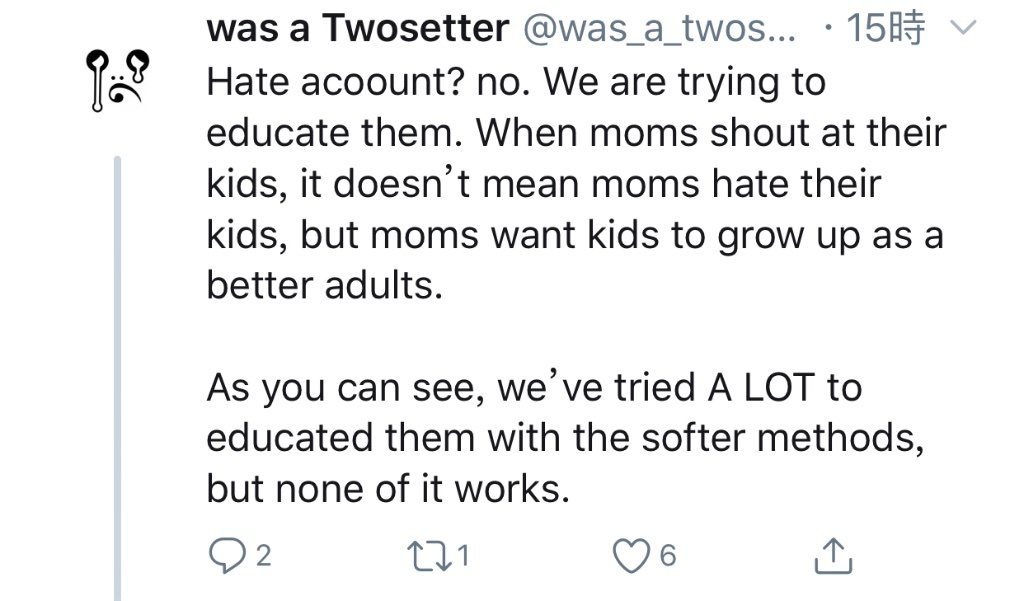Retweet this post using the retweet arrows
Image resolution: width=1024 pixels, height=601 pixels.
428,556
